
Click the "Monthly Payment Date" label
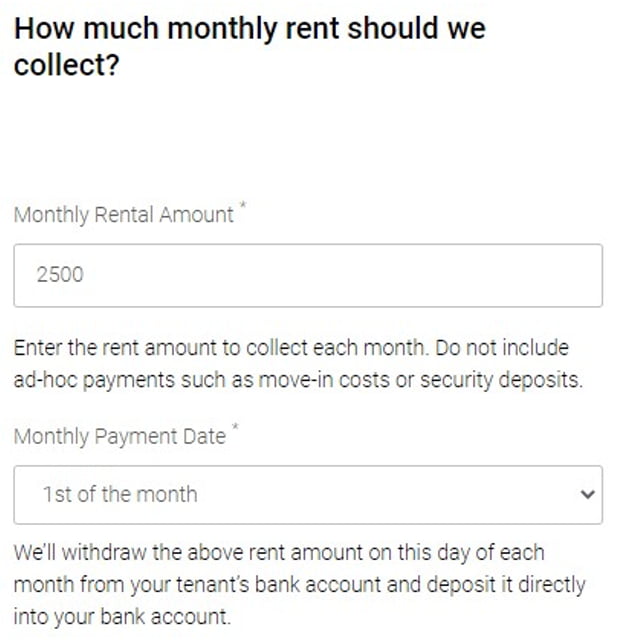(x=119, y=436)
